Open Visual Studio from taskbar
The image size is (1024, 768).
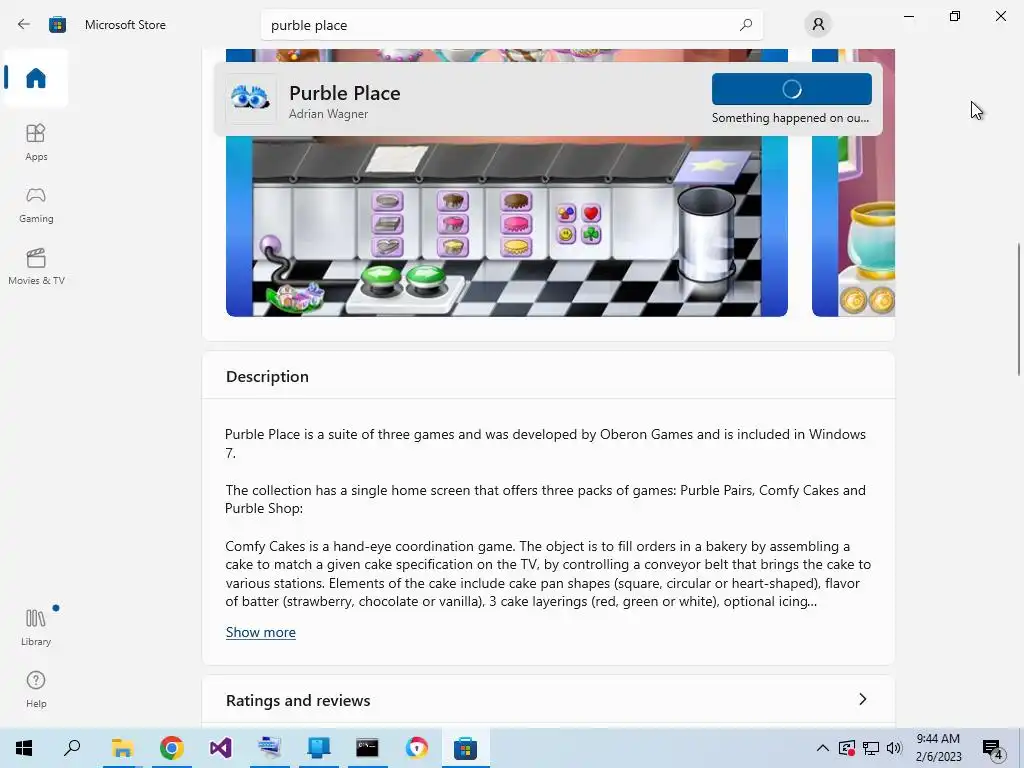221,748
